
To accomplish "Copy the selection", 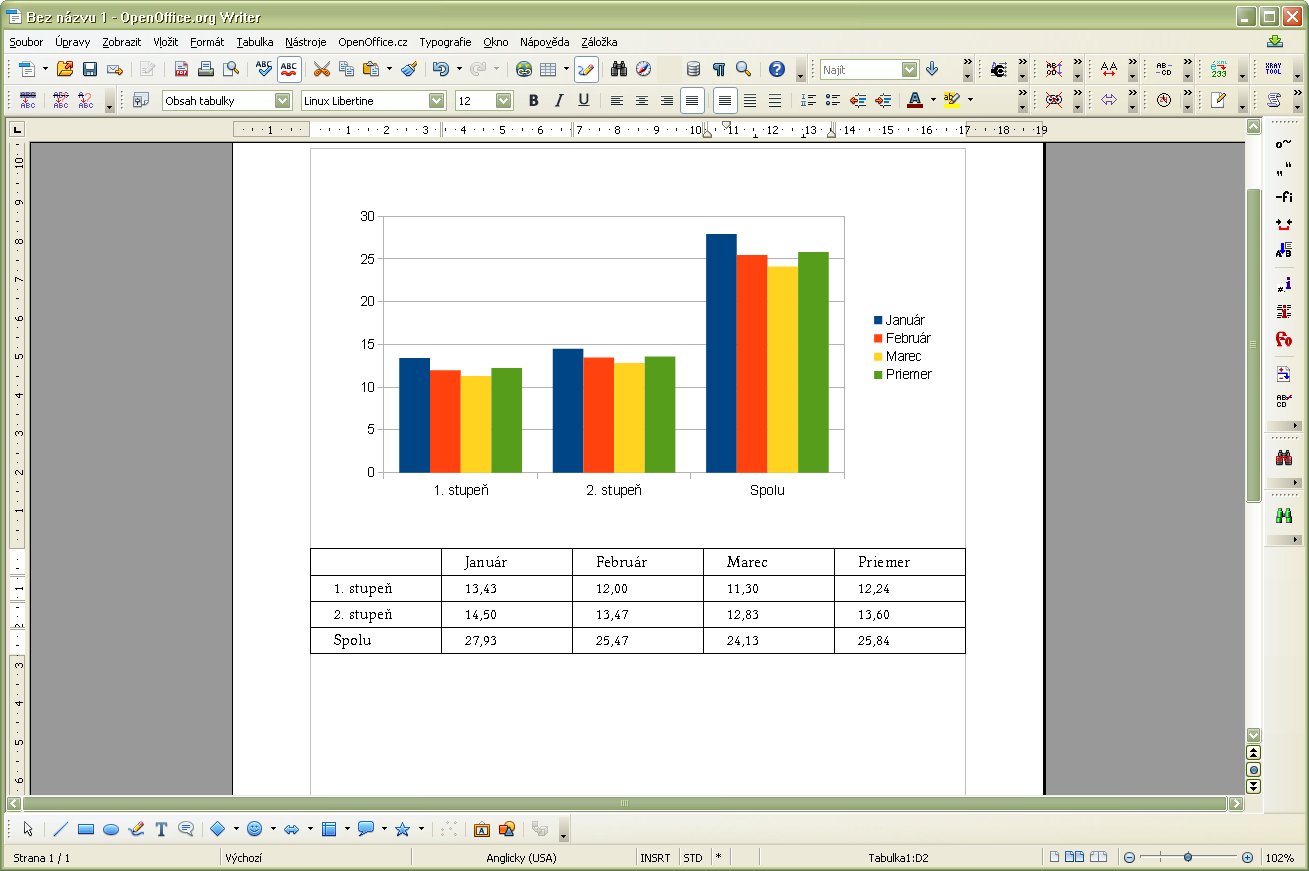I will coord(346,69).
